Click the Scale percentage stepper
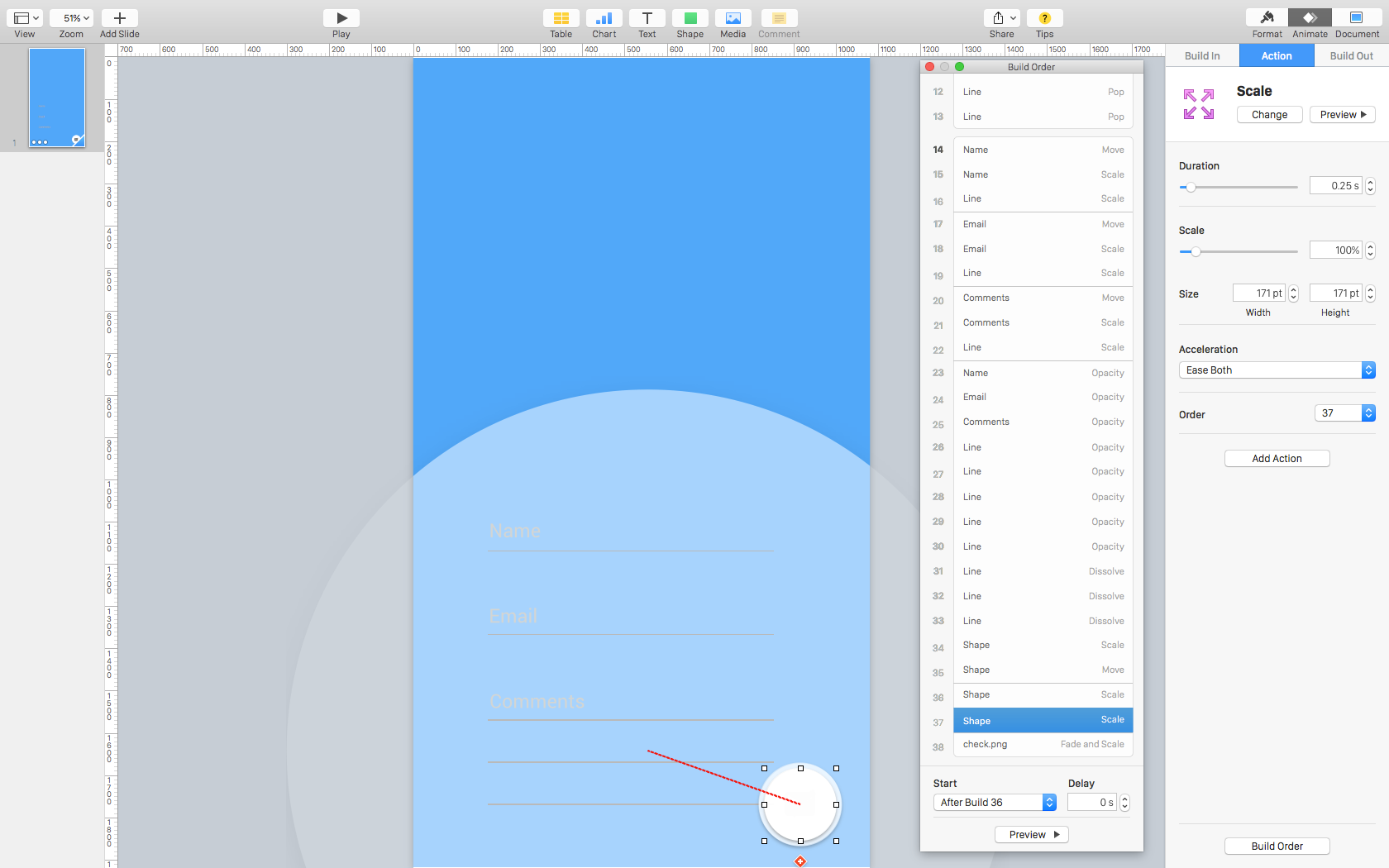Screen dimensions: 1389x868 1371,250
